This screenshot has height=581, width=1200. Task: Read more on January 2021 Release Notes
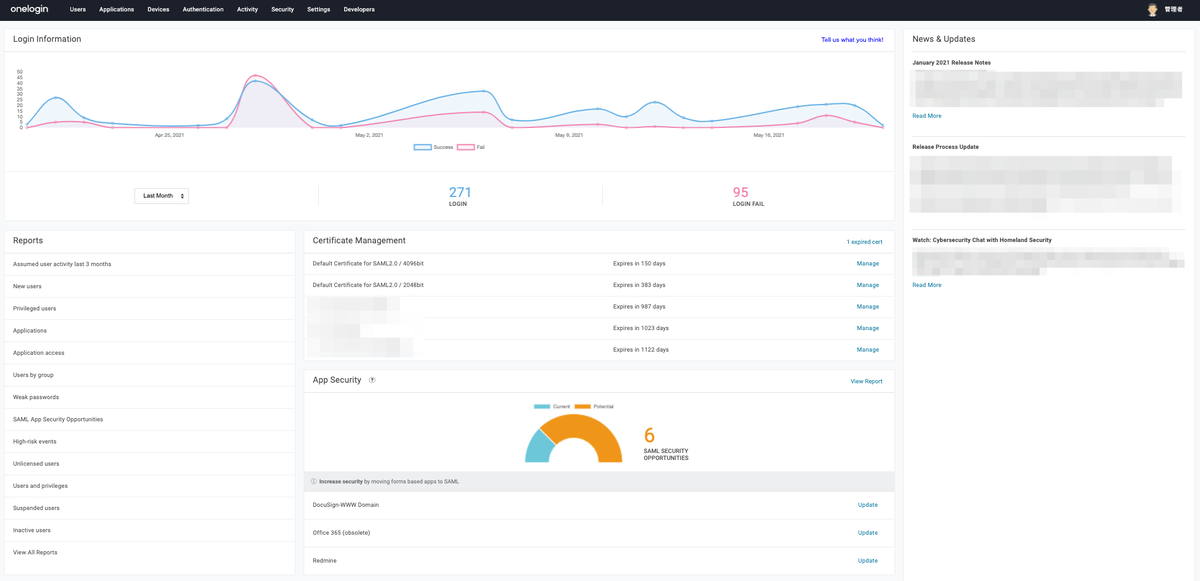click(927, 116)
